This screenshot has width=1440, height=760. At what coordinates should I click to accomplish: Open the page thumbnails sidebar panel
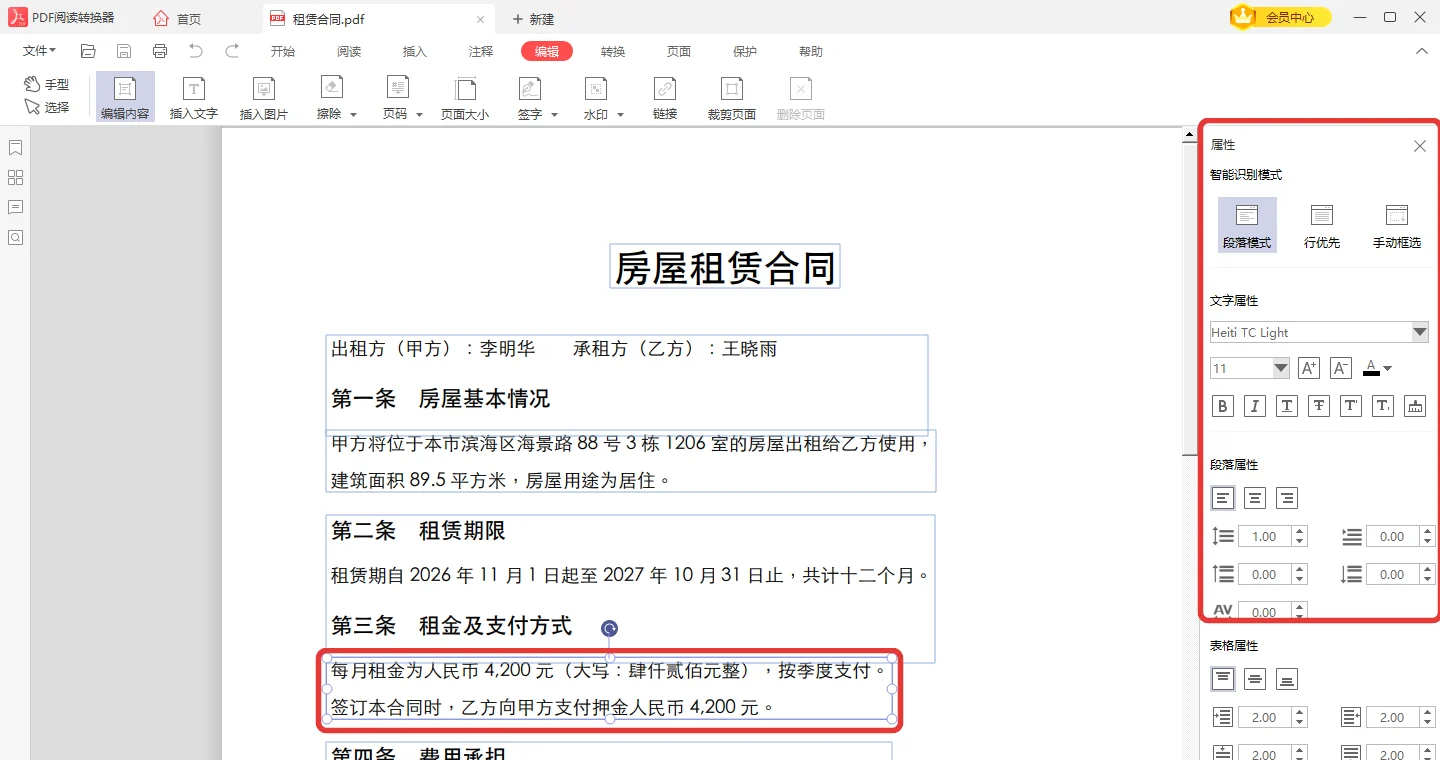[15, 178]
